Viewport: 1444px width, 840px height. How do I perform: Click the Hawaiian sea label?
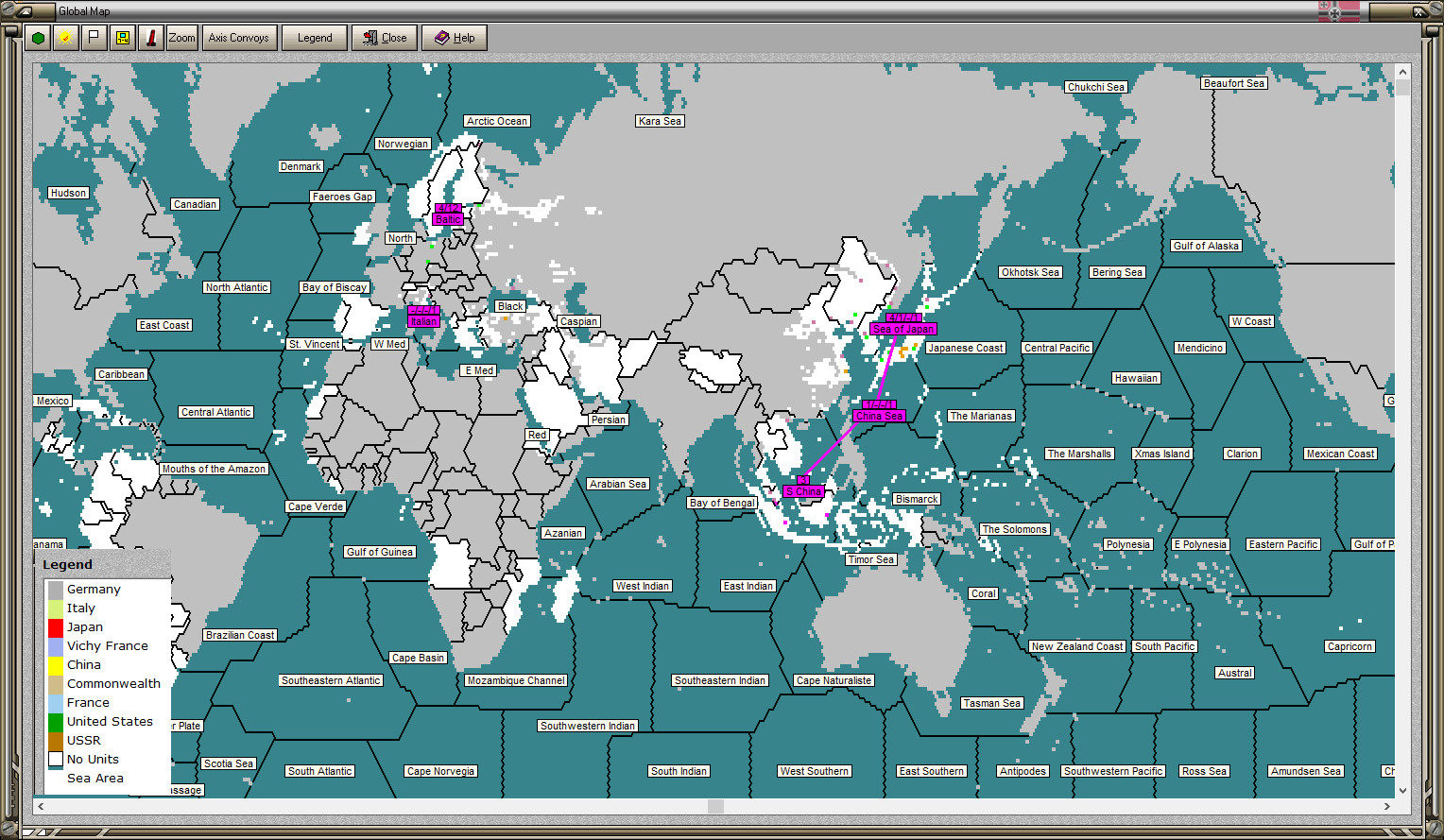click(1136, 378)
